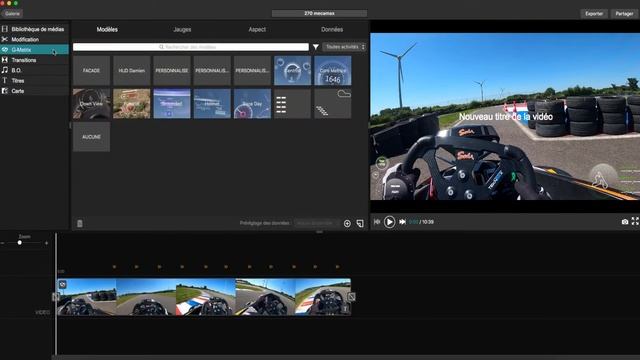This screenshot has width=640, height=360.
Task: Click the import template icon beside plus
Action: pos(360,223)
